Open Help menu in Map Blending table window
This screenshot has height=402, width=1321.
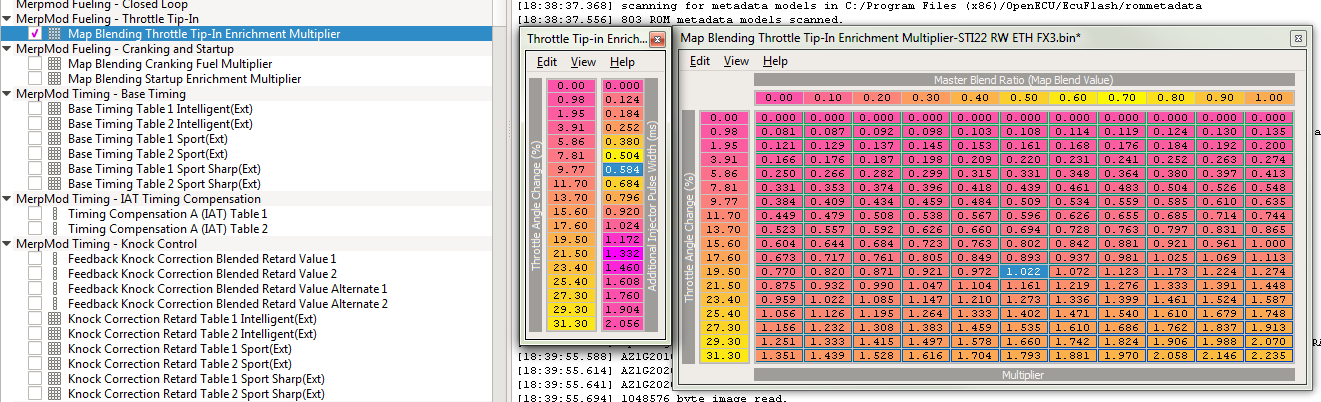click(775, 61)
